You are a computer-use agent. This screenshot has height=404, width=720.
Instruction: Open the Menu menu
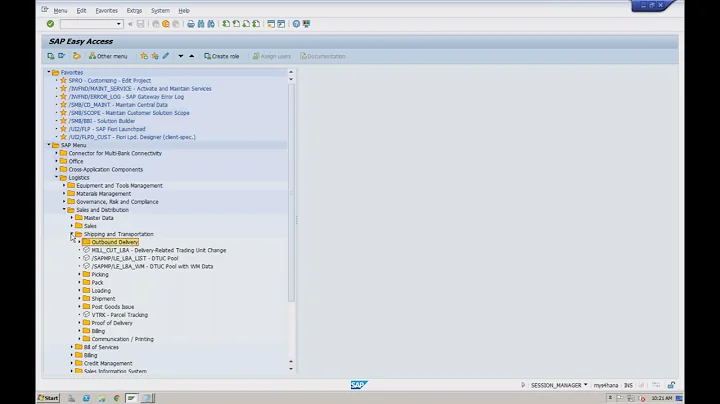[60, 11]
